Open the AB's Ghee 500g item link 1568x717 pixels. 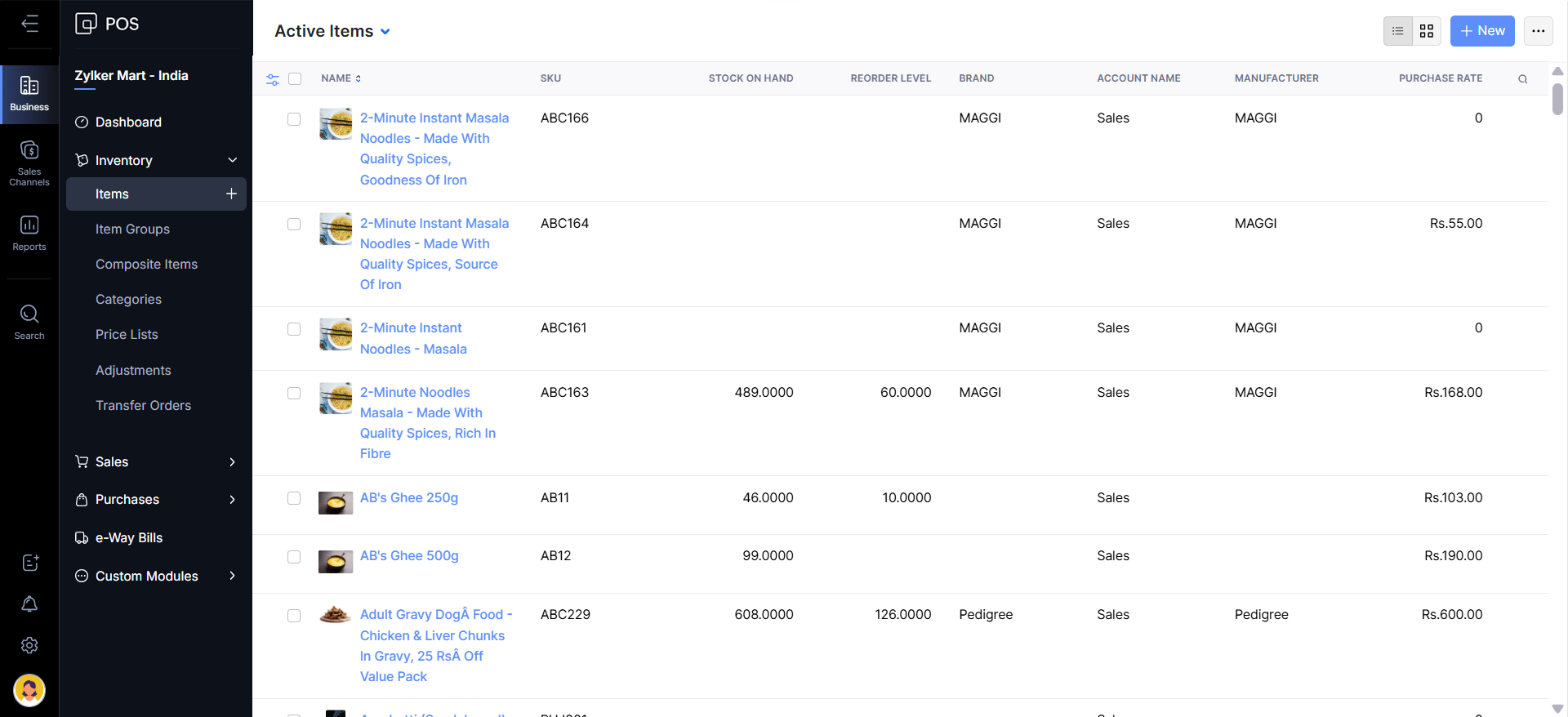[409, 555]
